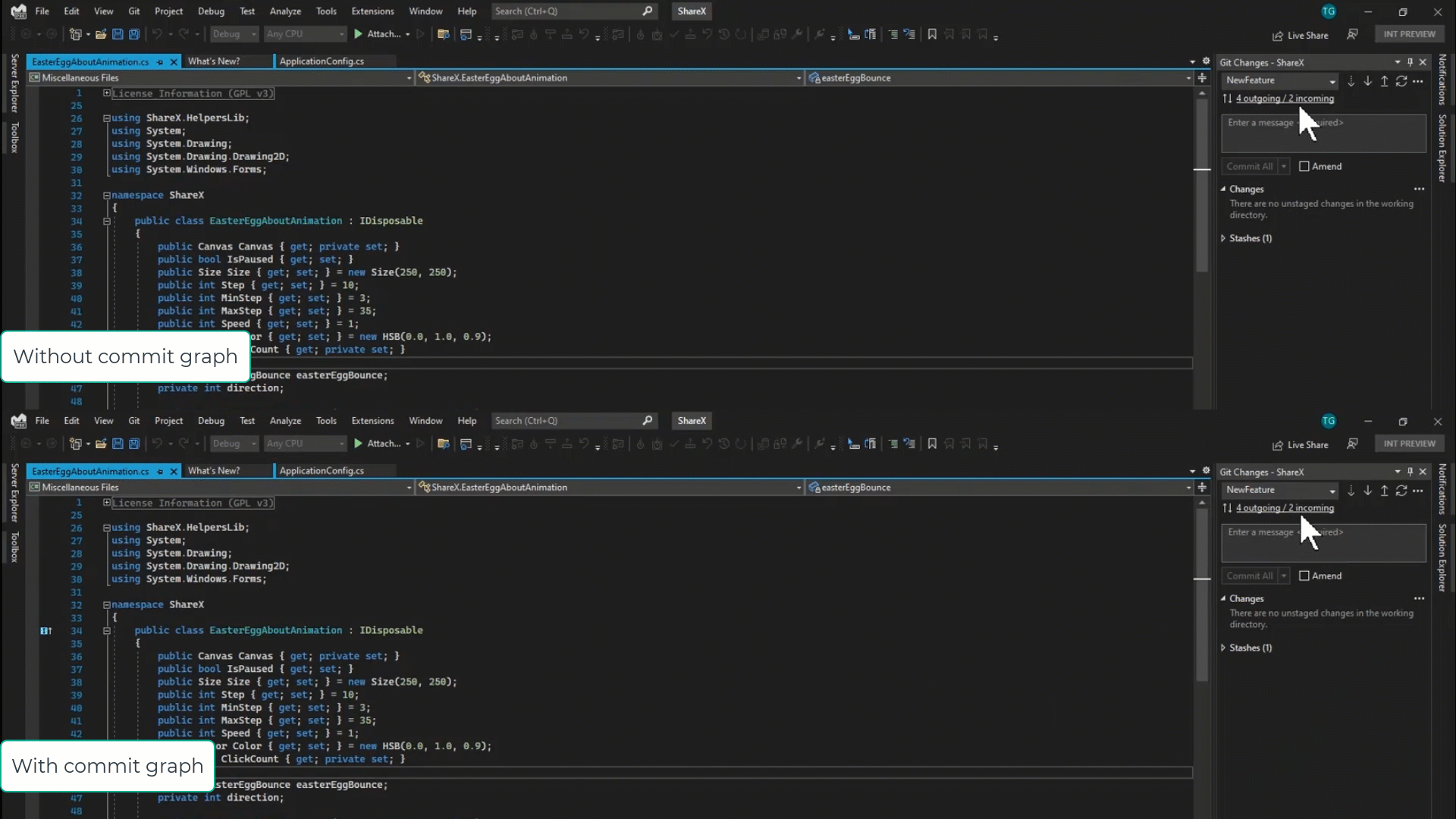The width and height of the screenshot is (1456, 819).
Task: Click Sync icon in bottom Git Changes panel
Action: pyautogui.click(x=1401, y=491)
